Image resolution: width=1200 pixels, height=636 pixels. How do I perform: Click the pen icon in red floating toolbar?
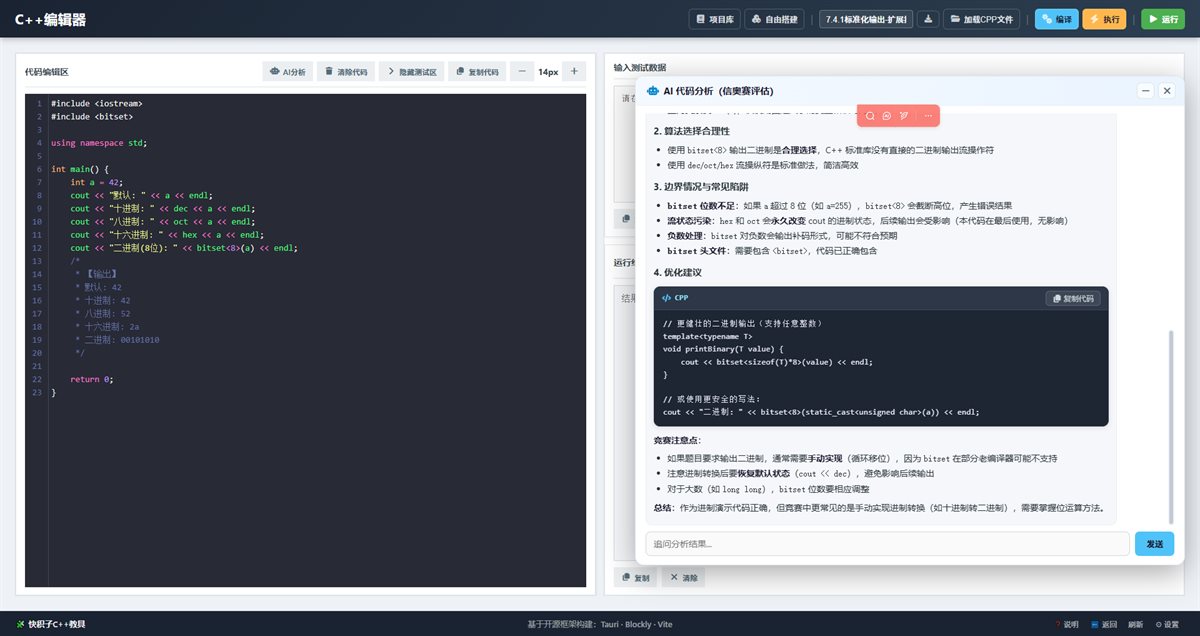(903, 116)
